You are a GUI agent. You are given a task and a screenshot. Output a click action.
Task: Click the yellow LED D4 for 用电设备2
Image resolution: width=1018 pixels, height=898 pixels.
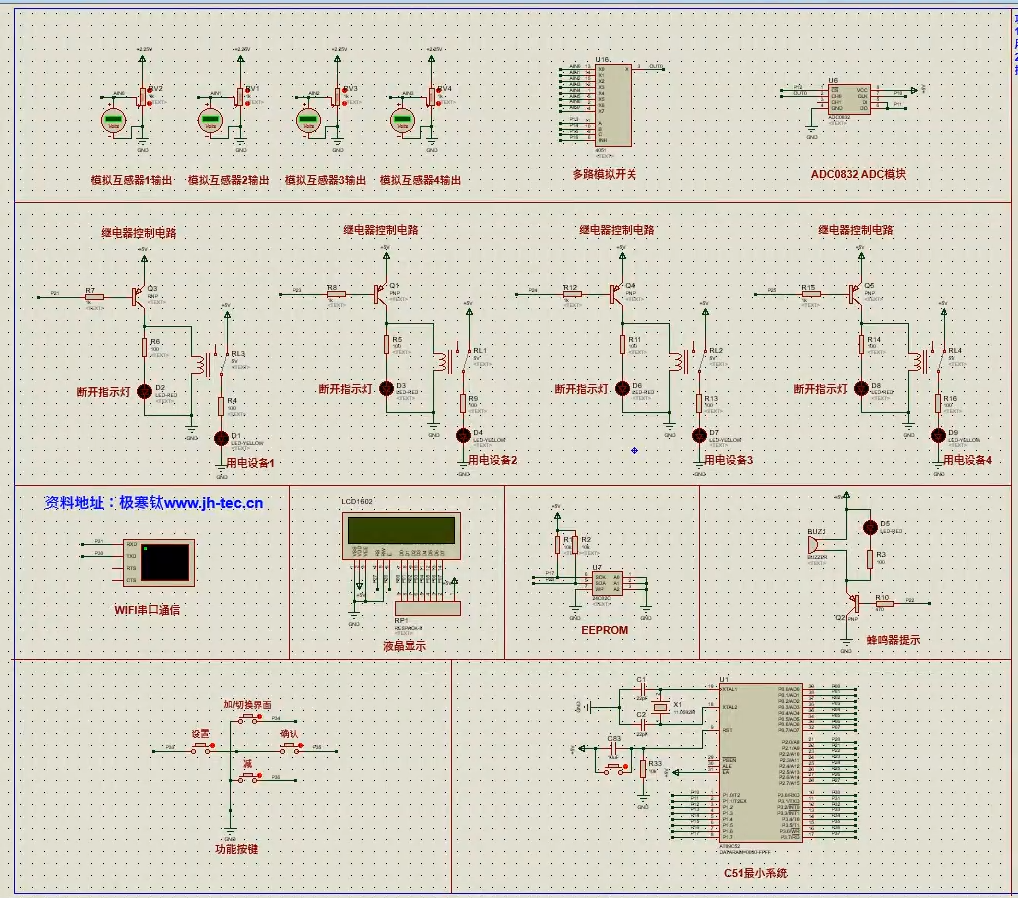coord(463,435)
